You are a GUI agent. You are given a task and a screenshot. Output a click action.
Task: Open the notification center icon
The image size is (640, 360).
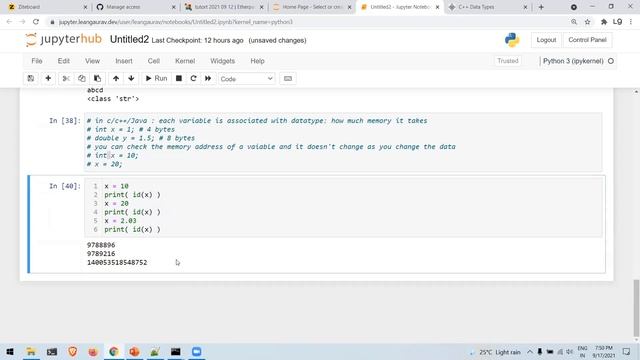click(627, 352)
